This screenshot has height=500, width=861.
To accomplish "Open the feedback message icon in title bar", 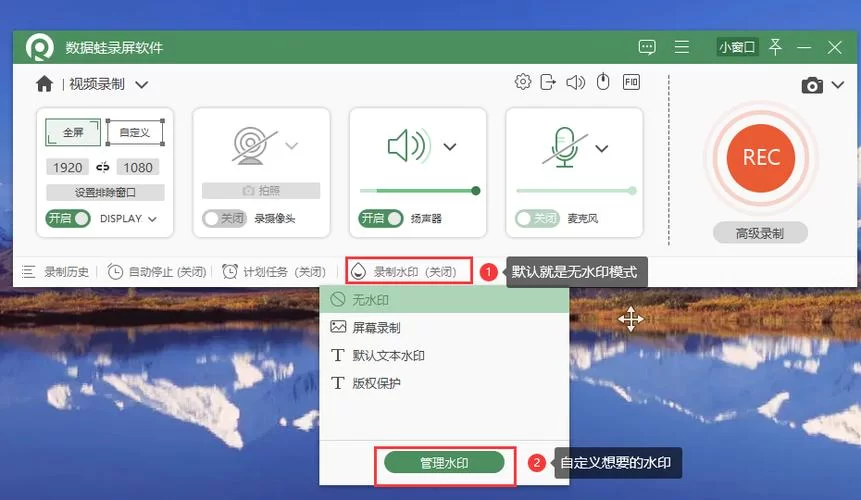I will click(647, 47).
